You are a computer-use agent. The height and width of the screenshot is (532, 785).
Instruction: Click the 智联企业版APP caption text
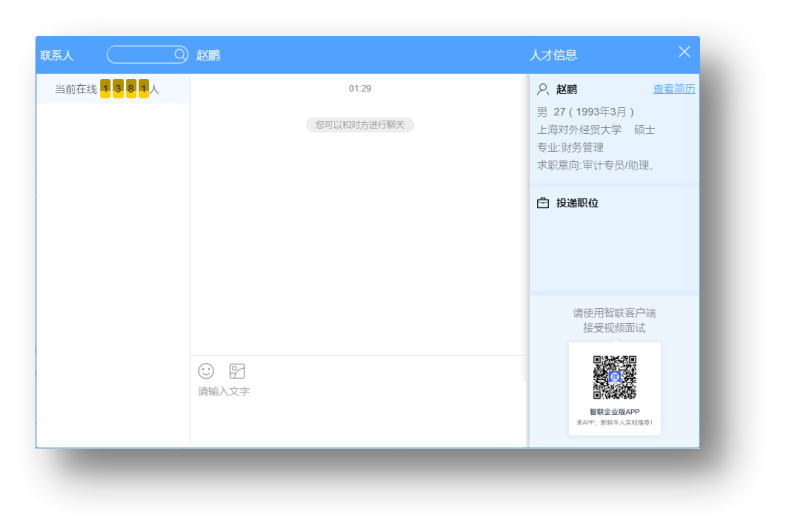pos(614,412)
